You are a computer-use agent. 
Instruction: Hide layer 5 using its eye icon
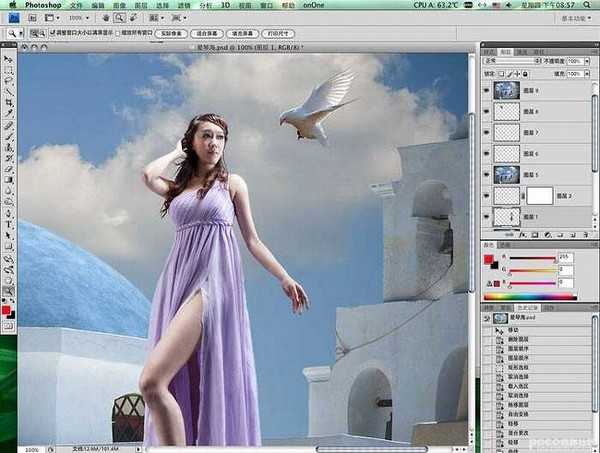[487, 174]
